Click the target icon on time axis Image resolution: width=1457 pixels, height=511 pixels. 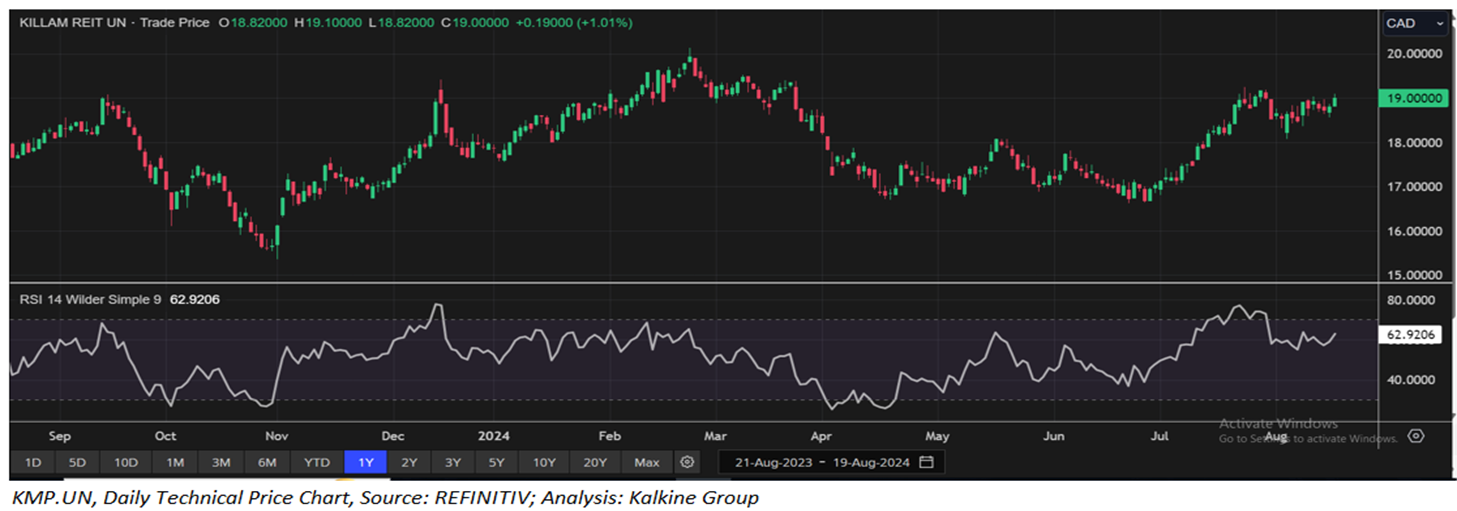click(1415, 436)
